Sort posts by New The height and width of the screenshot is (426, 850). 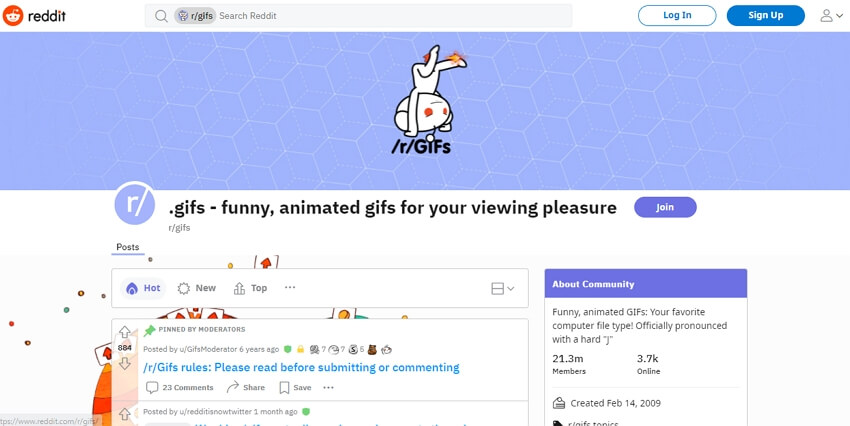(197, 288)
